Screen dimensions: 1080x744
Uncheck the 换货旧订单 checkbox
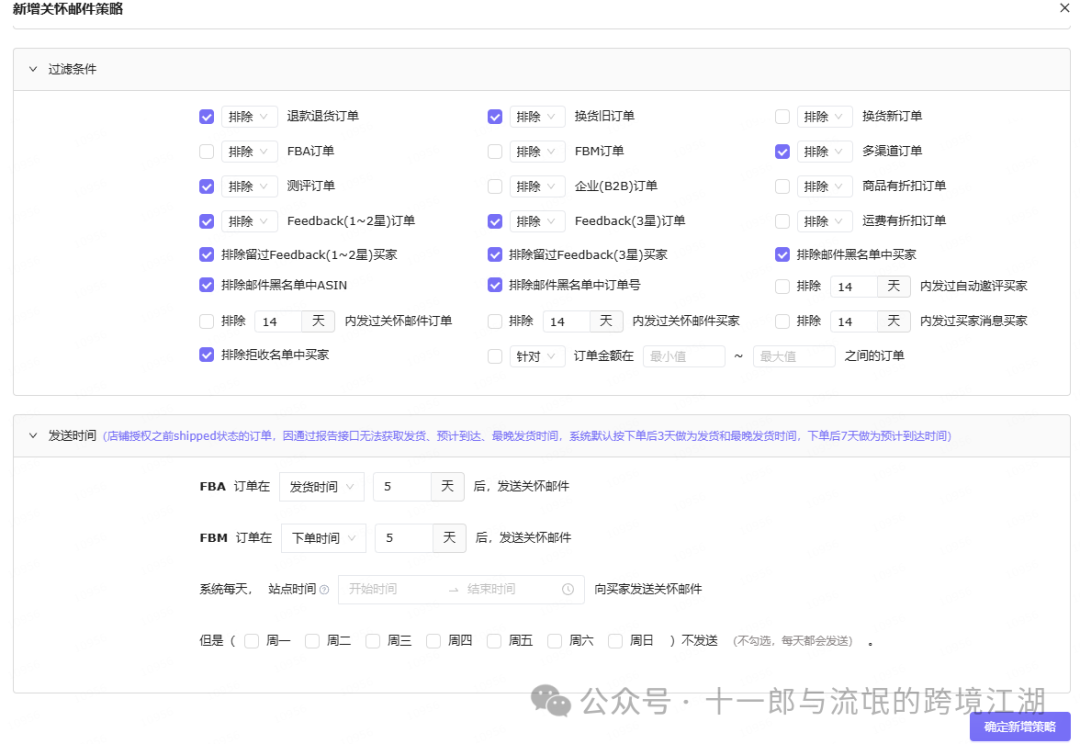pos(495,116)
